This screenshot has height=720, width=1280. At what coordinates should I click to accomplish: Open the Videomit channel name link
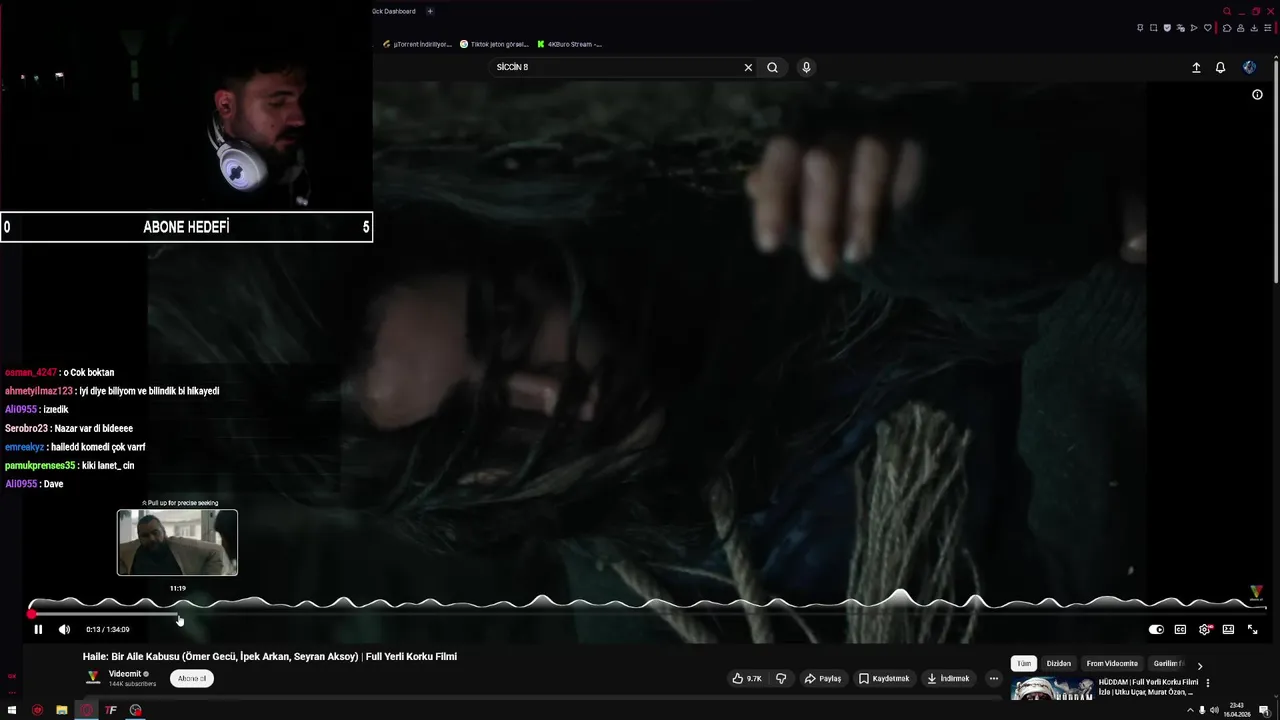click(125, 674)
